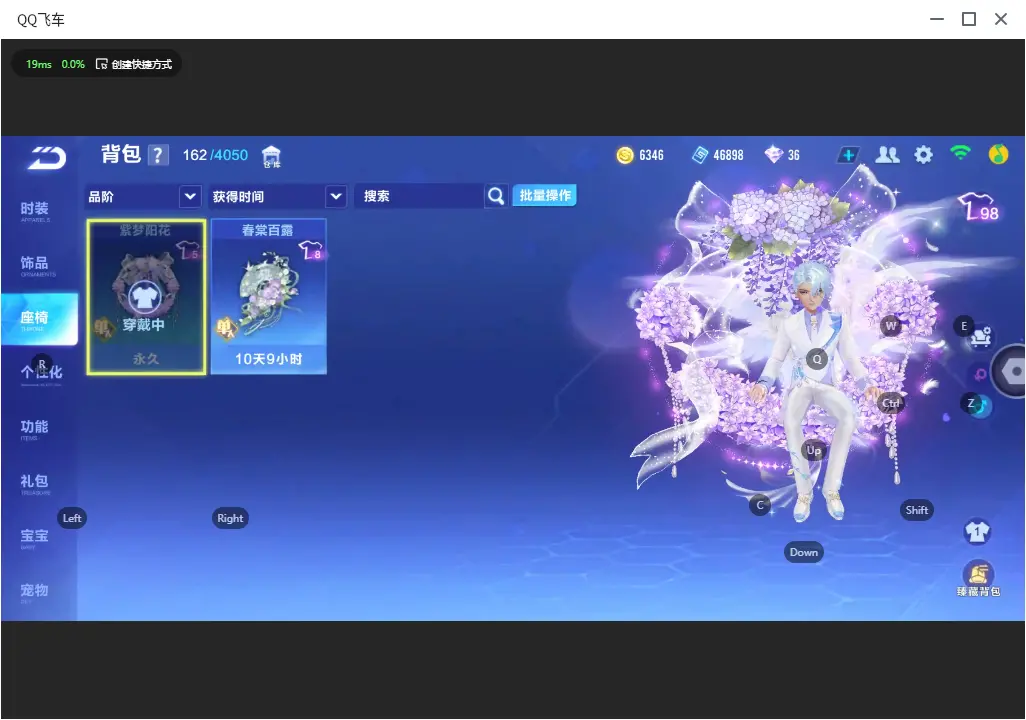Viewport: 1026px width, 720px height.
Task: Switch to the 个性化 tab
Action: (x=41, y=373)
